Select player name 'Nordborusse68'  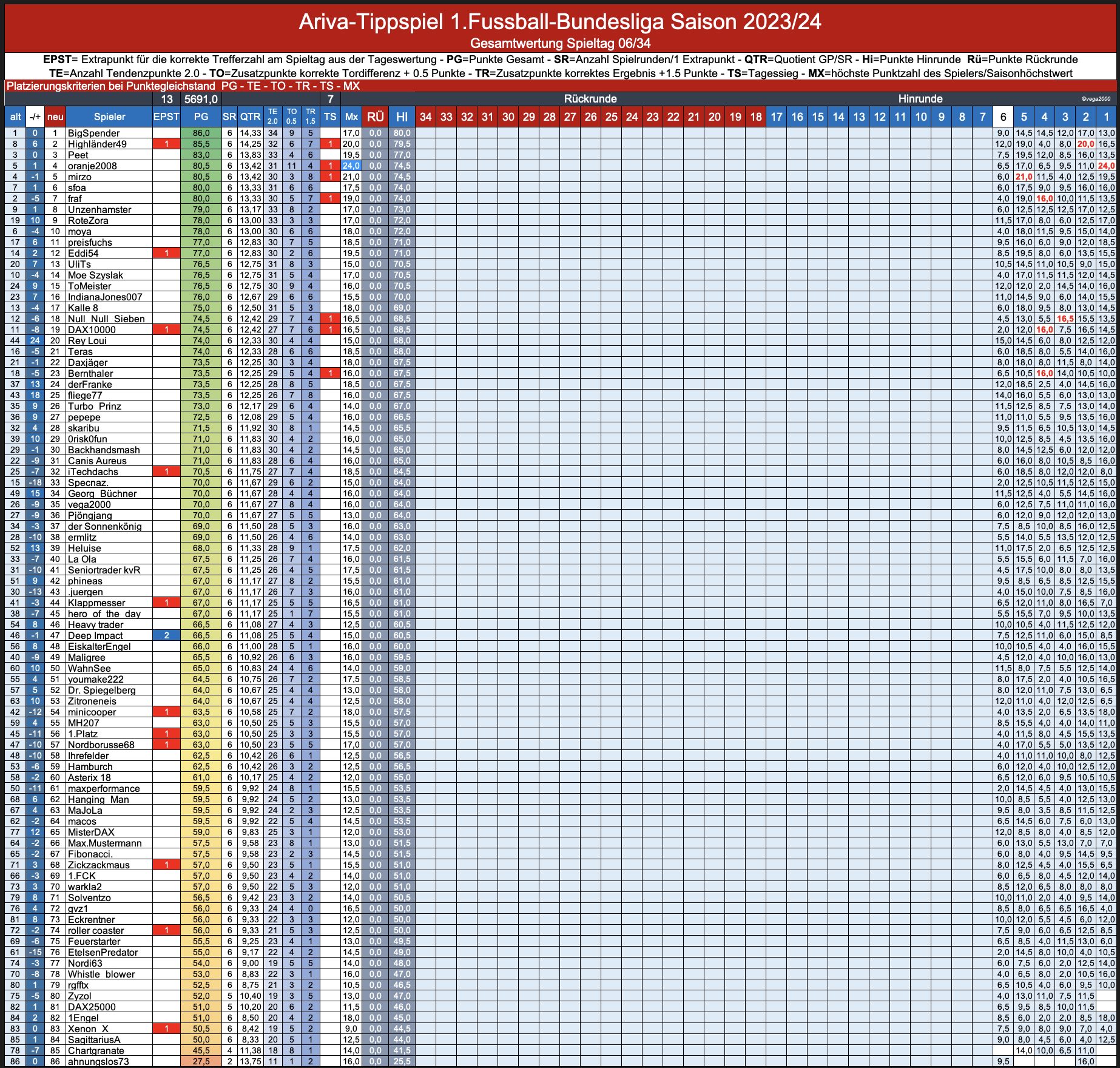click(101, 745)
